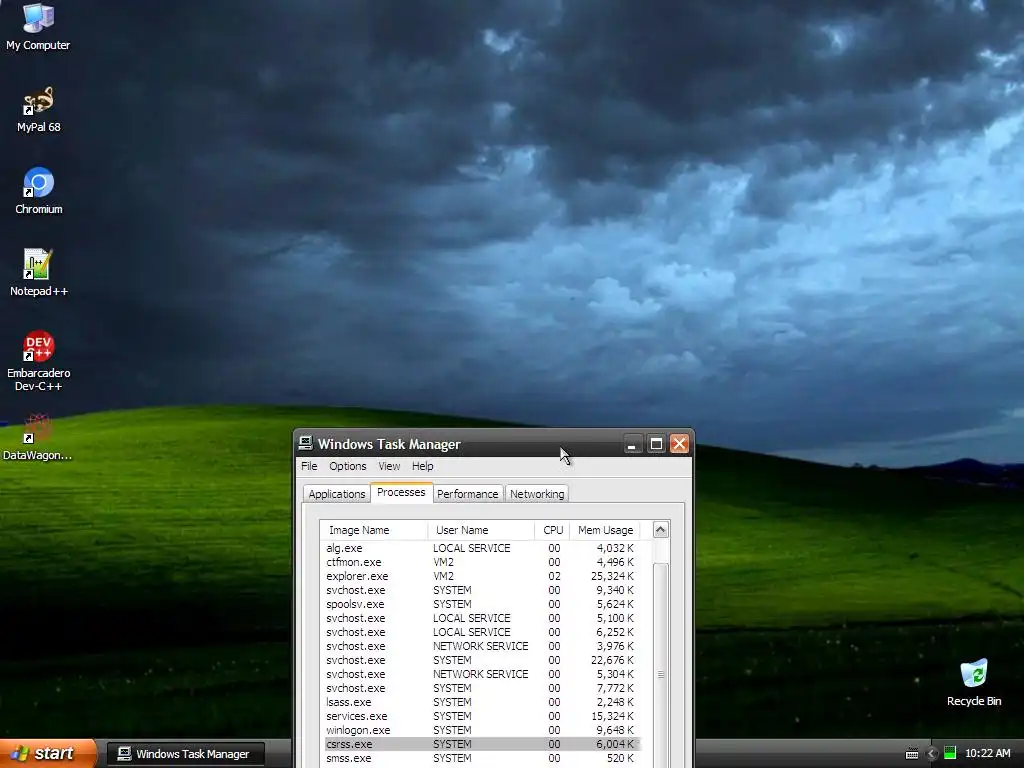Select the ctfmon.exe process
1024x768 pixels.
pyautogui.click(x=482, y=562)
